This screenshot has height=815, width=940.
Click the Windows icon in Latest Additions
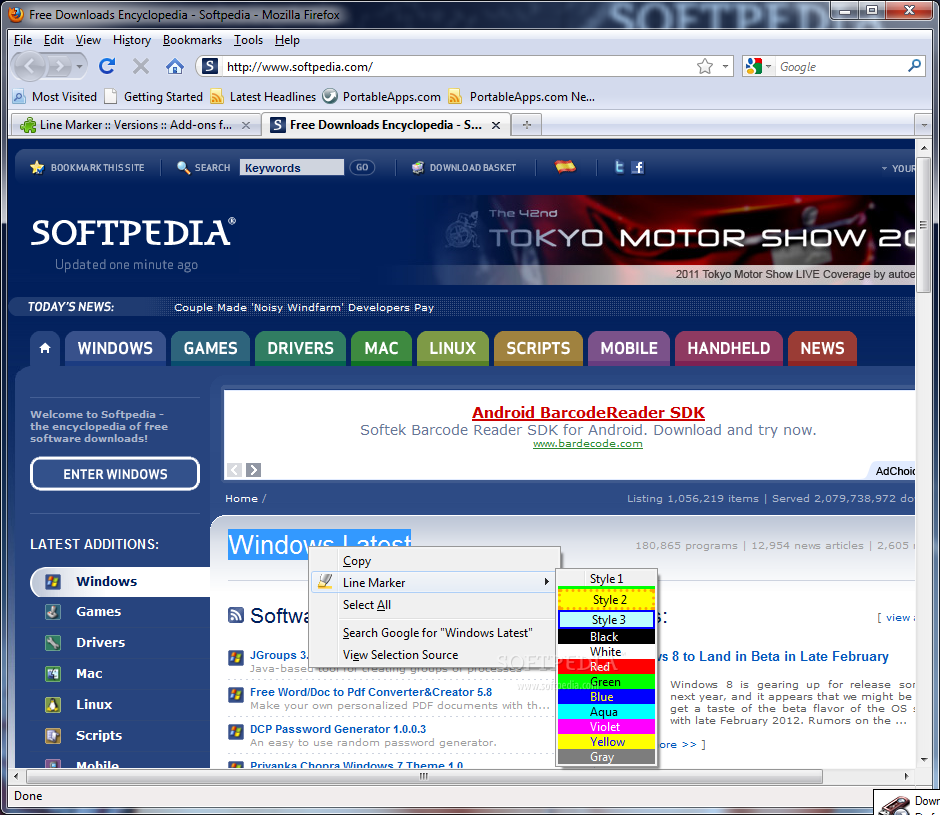(53, 582)
